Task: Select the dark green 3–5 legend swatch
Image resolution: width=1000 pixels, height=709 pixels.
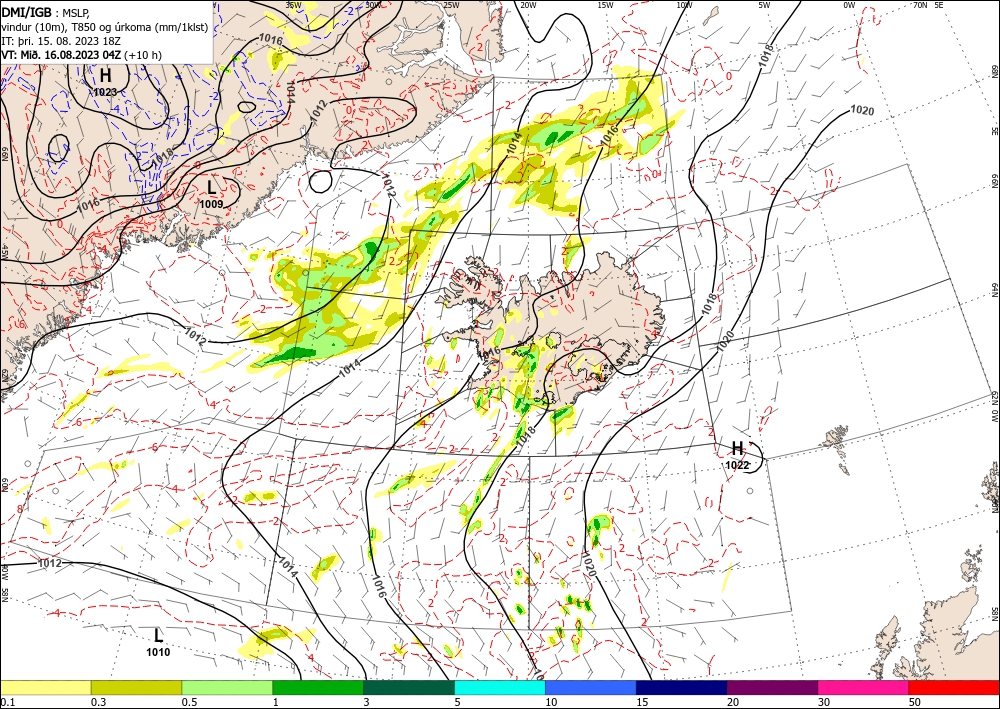Action: tap(409, 687)
